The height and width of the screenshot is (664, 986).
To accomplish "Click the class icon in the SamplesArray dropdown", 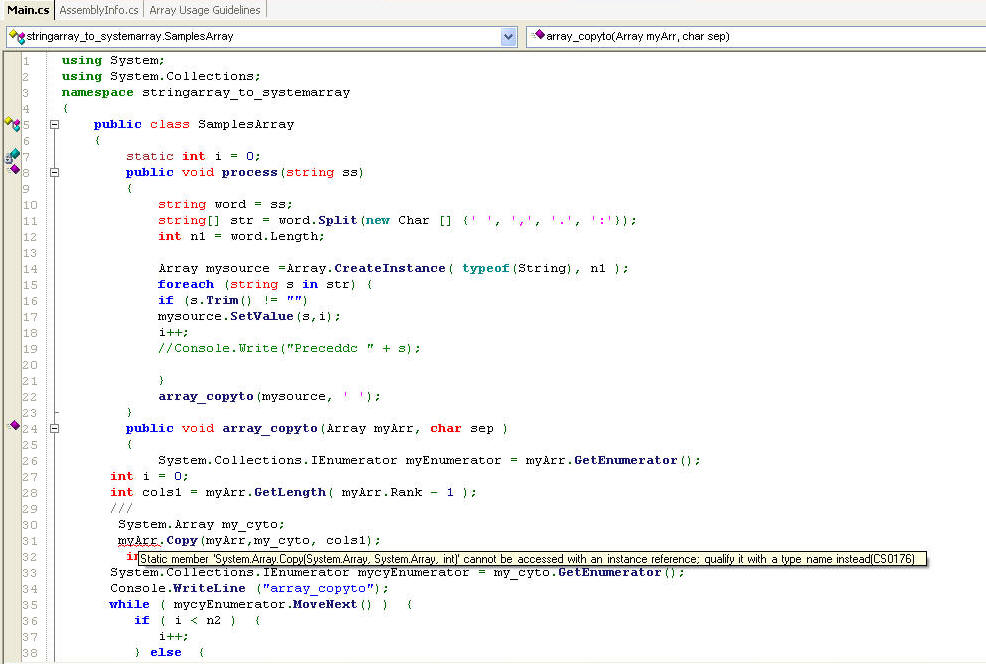I will tap(16, 37).
